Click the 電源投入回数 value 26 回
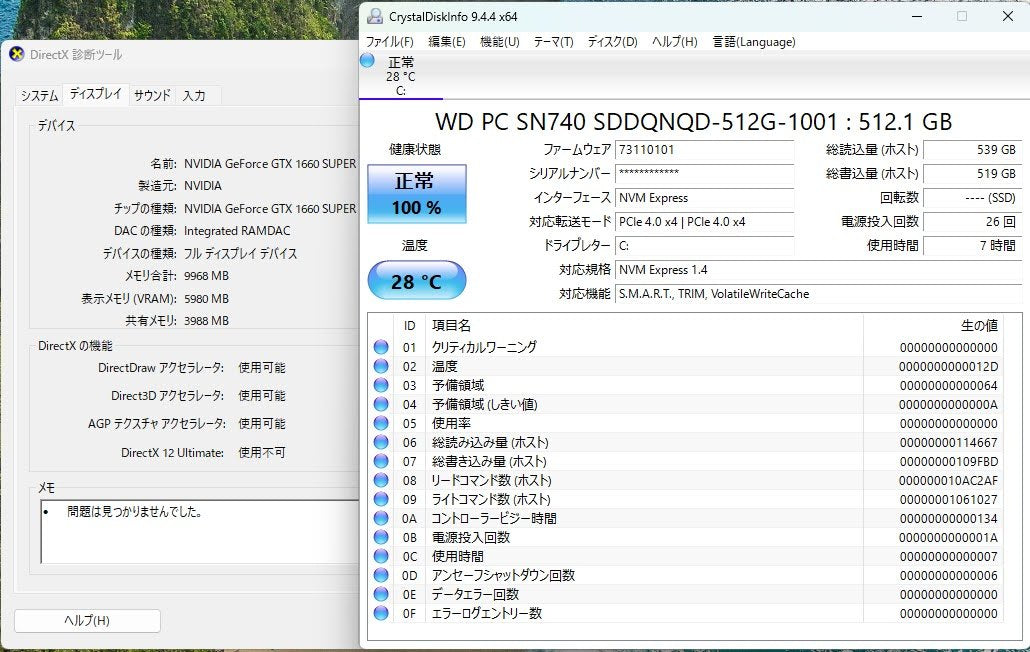 (x=972, y=222)
